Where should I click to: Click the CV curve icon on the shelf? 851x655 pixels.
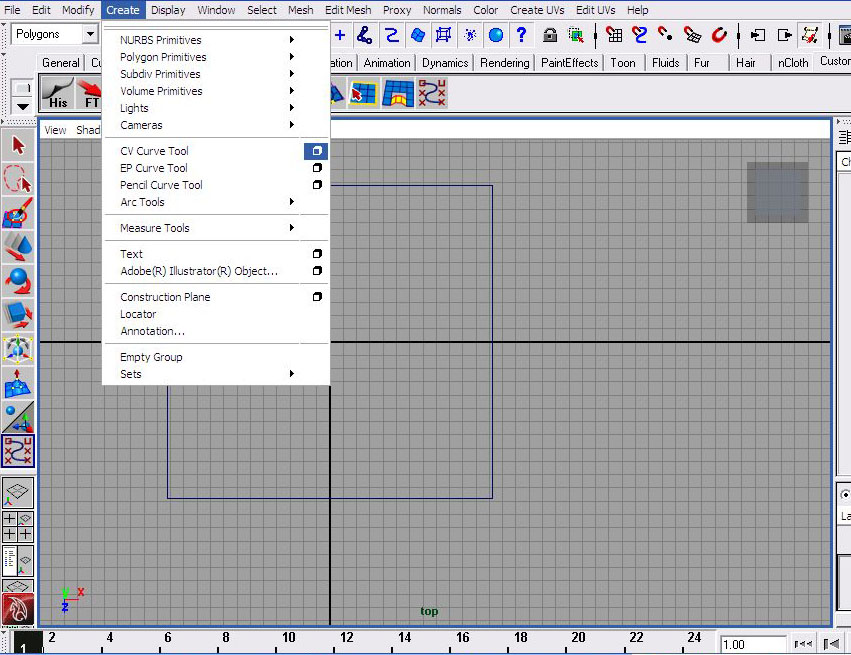point(432,94)
